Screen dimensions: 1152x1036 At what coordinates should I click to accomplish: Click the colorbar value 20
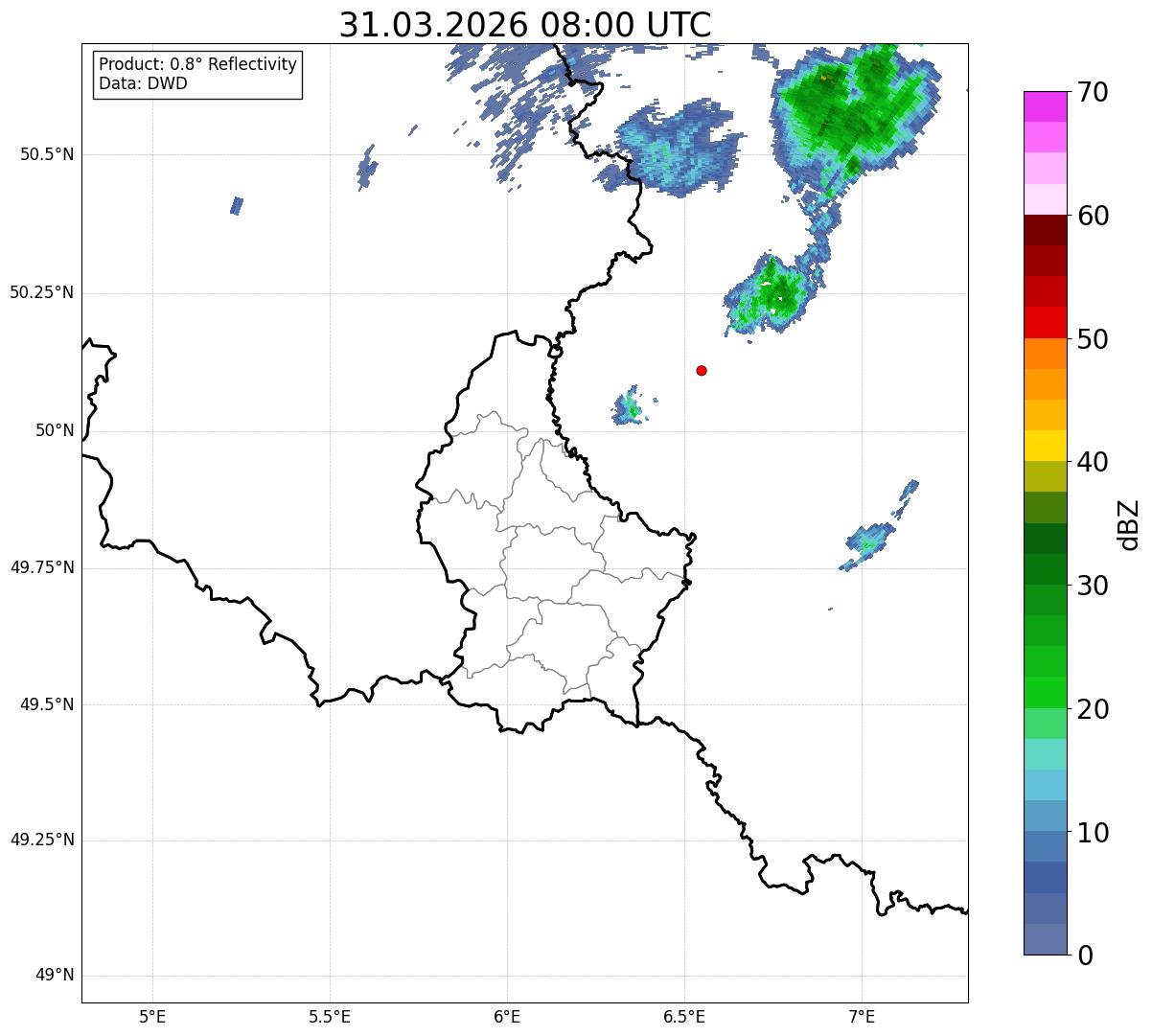coord(1093,709)
